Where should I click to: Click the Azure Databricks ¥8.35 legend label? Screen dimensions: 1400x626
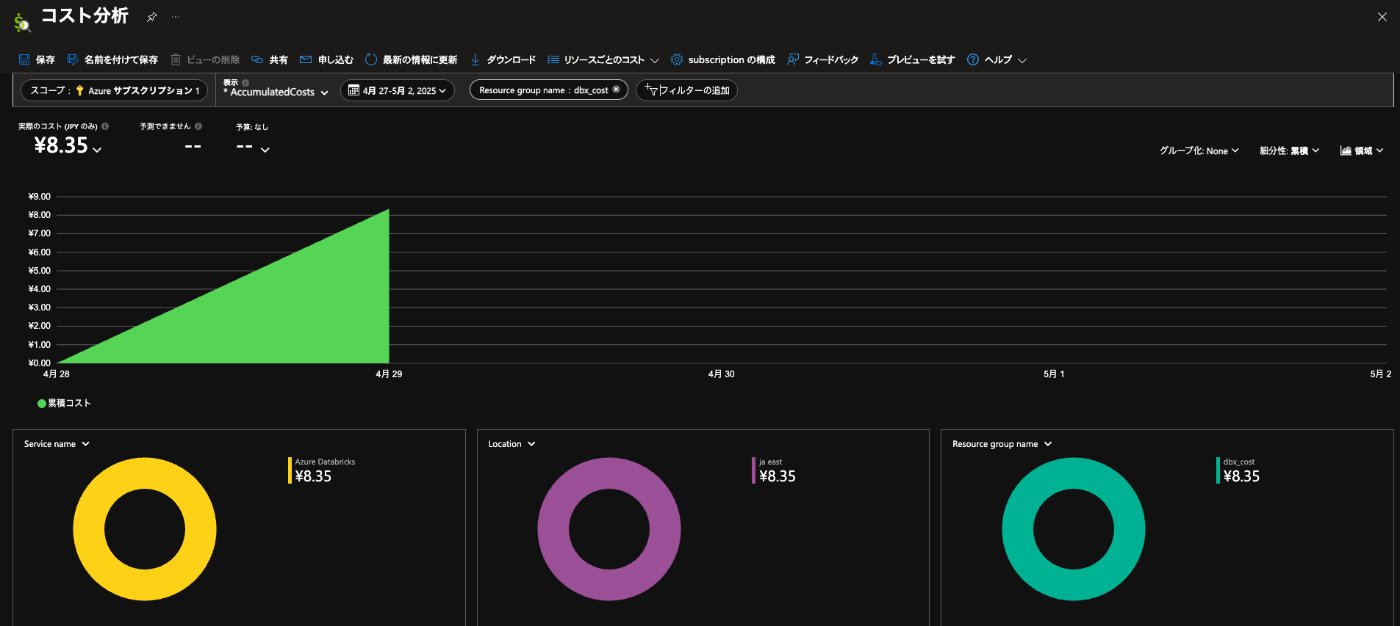(x=325, y=470)
